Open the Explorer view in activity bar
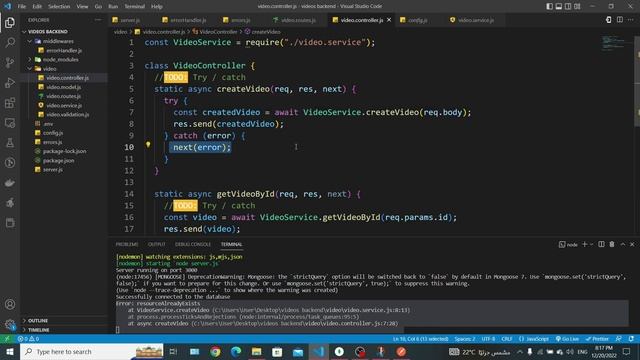The height and width of the screenshot is (360, 640). click(10, 22)
